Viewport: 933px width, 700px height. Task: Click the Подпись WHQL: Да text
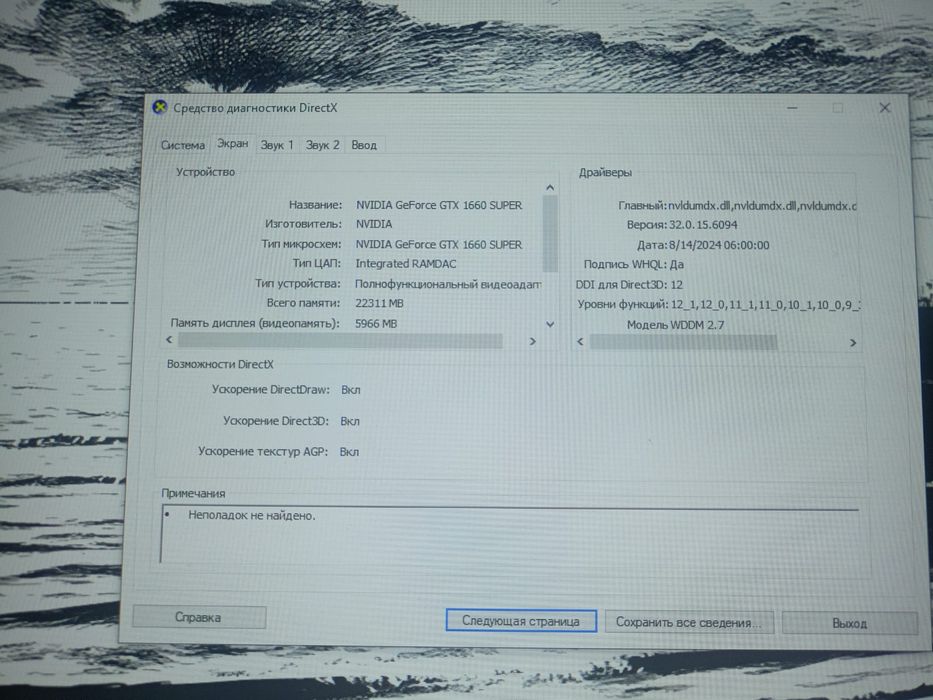634,264
